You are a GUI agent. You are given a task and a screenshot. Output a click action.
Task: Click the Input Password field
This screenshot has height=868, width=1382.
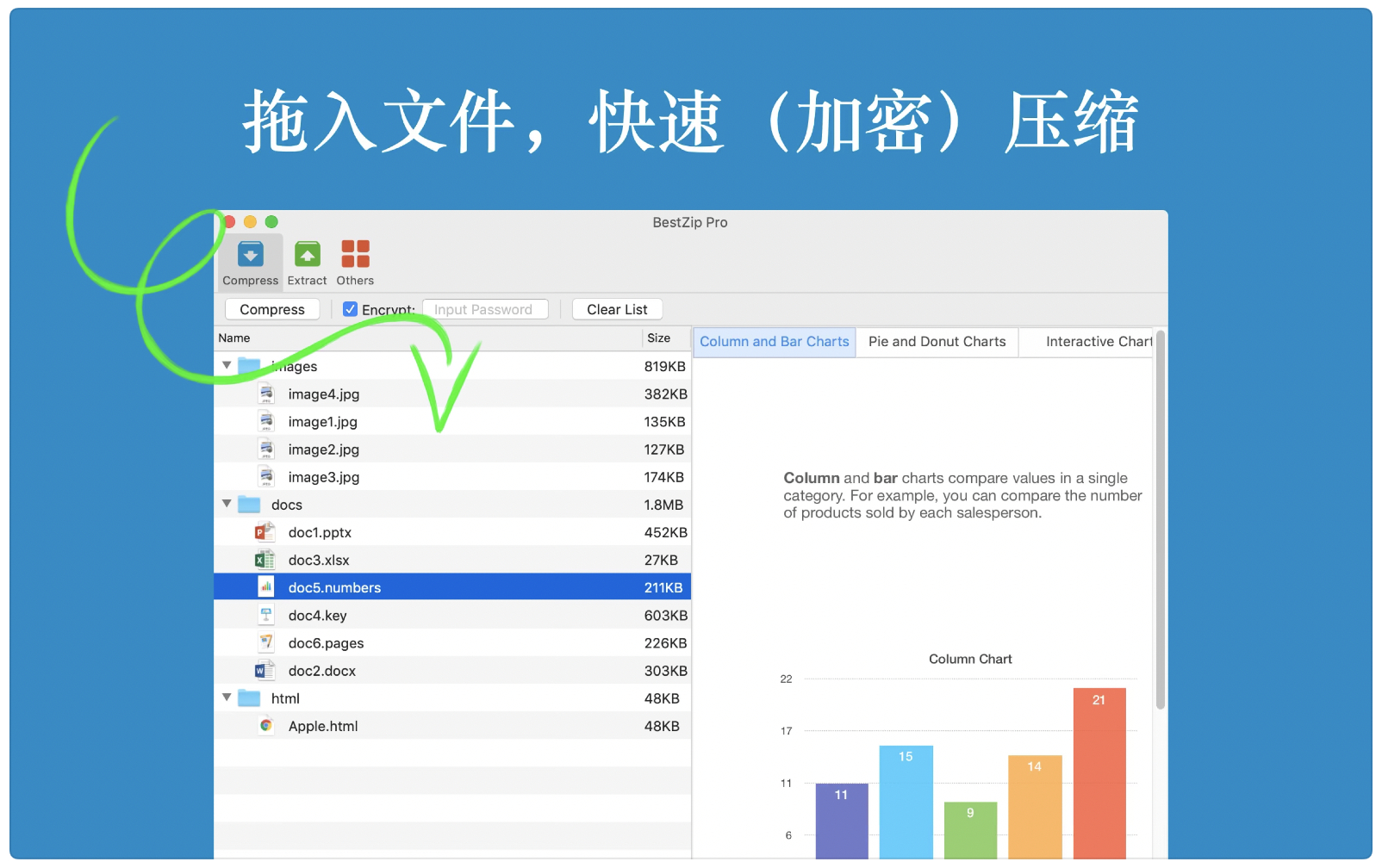485,309
